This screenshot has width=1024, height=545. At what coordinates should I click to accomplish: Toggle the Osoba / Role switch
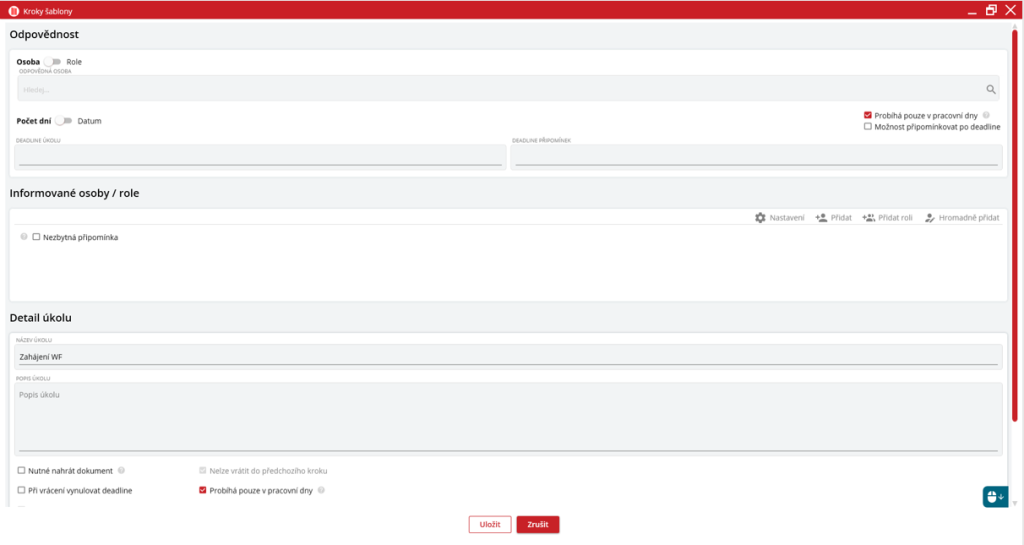(x=52, y=62)
